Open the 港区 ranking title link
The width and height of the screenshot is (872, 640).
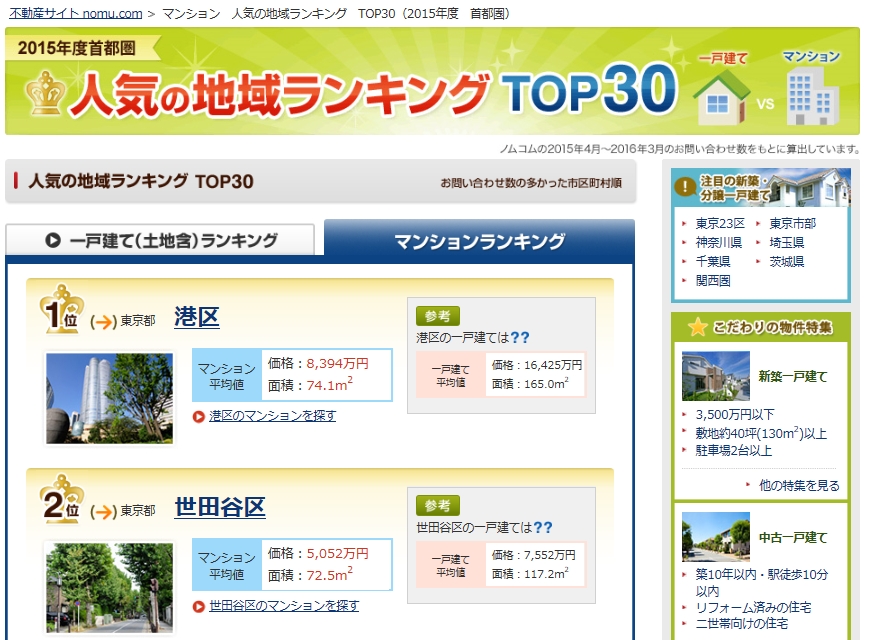[196, 318]
